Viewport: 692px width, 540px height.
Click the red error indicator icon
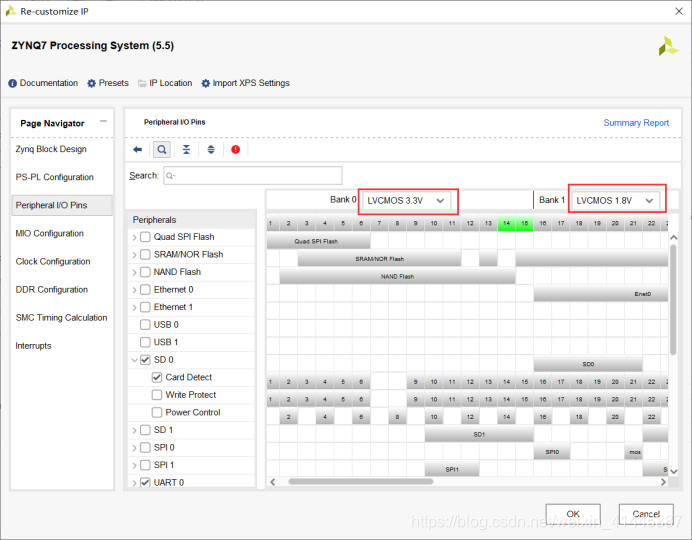236,150
